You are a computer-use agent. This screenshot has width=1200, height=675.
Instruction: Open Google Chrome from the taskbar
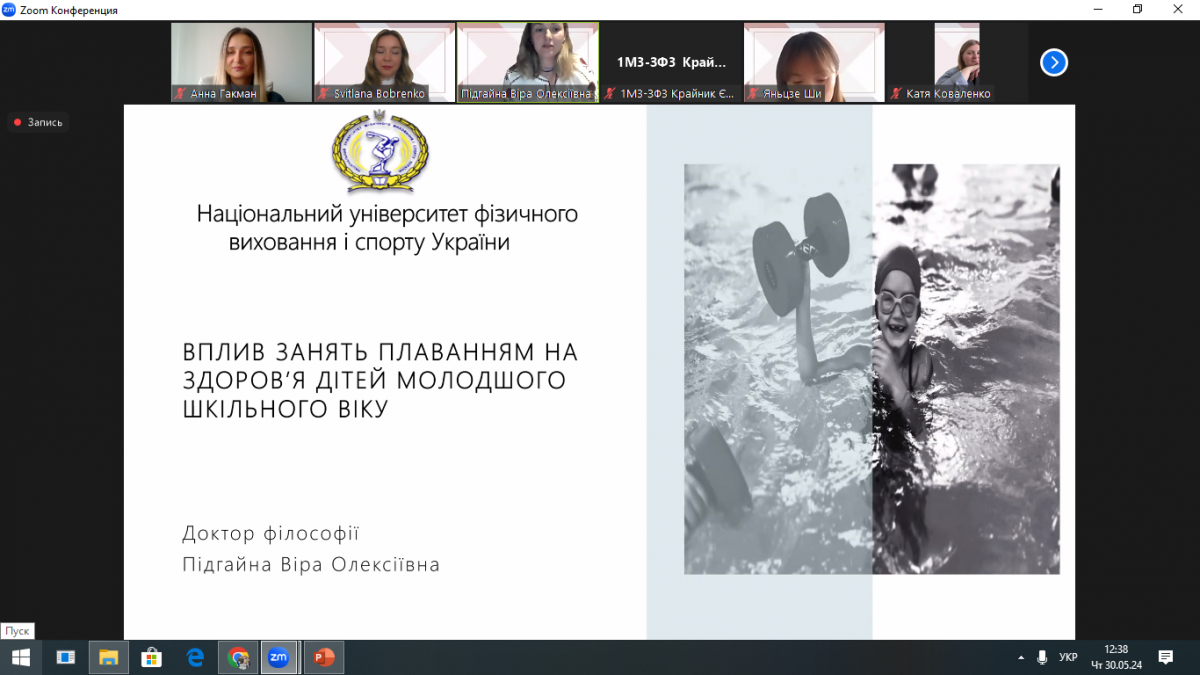click(238, 657)
